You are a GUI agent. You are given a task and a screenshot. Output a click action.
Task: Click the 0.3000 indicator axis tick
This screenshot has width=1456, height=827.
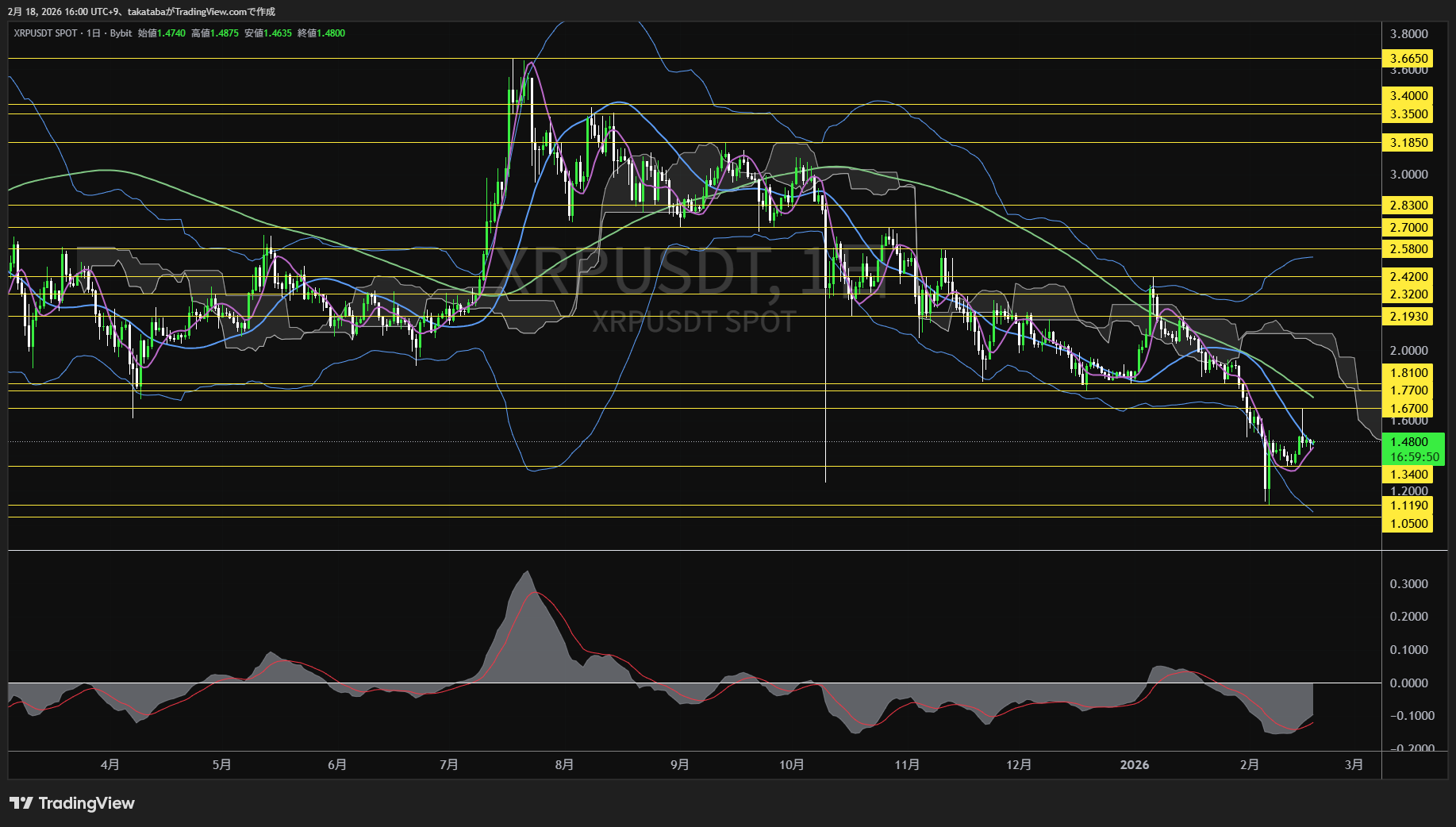[1408, 583]
